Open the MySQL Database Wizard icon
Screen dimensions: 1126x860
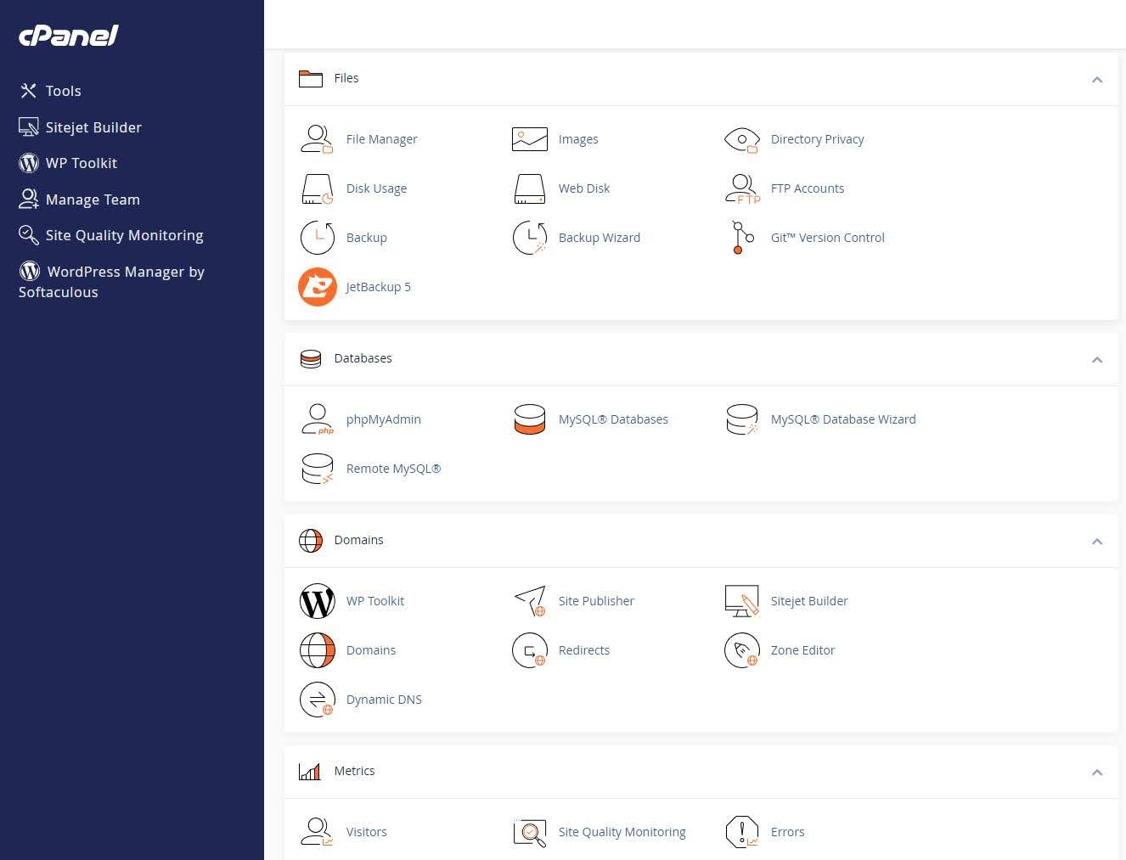tap(742, 419)
